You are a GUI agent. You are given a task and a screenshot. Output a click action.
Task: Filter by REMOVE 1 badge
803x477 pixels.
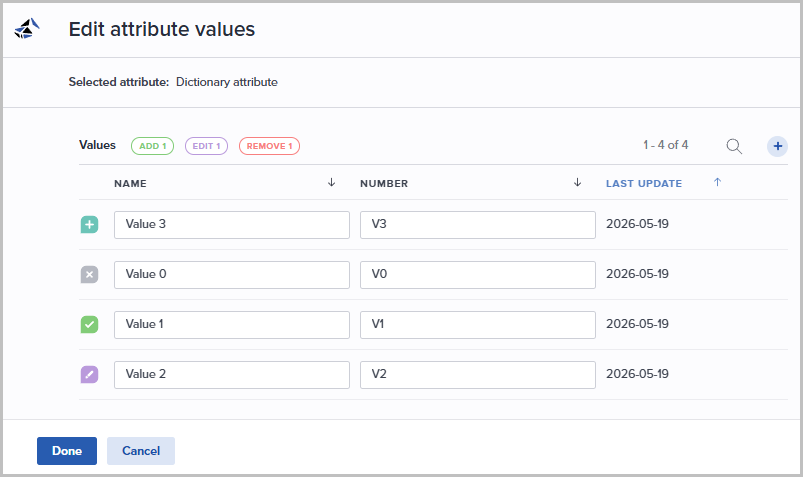coord(269,146)
